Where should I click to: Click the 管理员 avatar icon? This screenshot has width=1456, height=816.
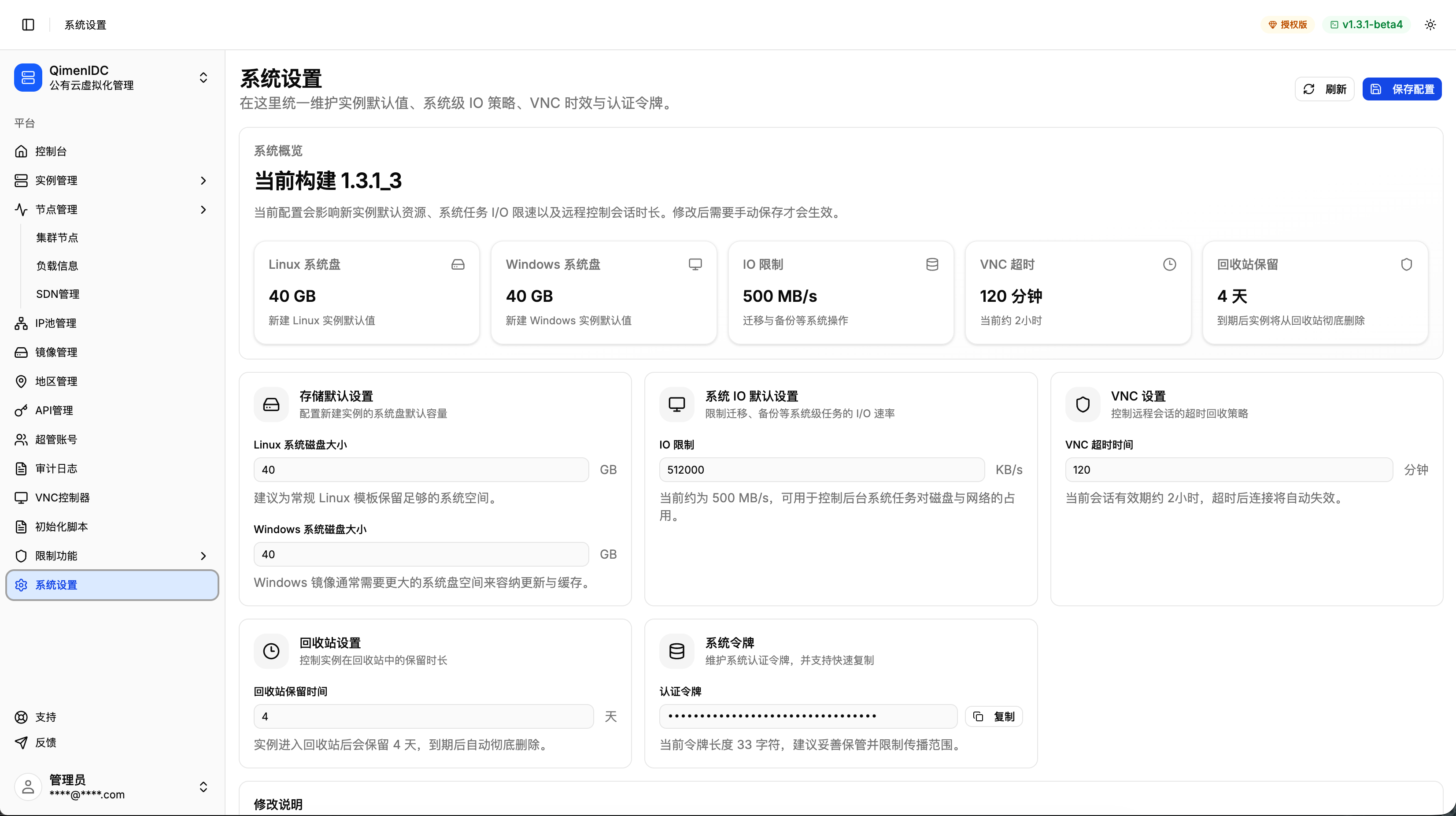[28, 786]
